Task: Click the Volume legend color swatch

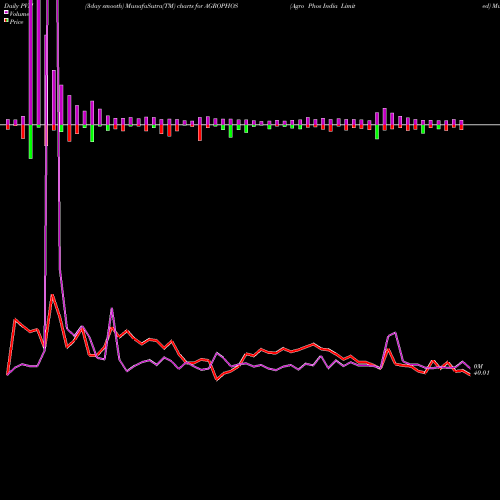Action: [6, 12]
